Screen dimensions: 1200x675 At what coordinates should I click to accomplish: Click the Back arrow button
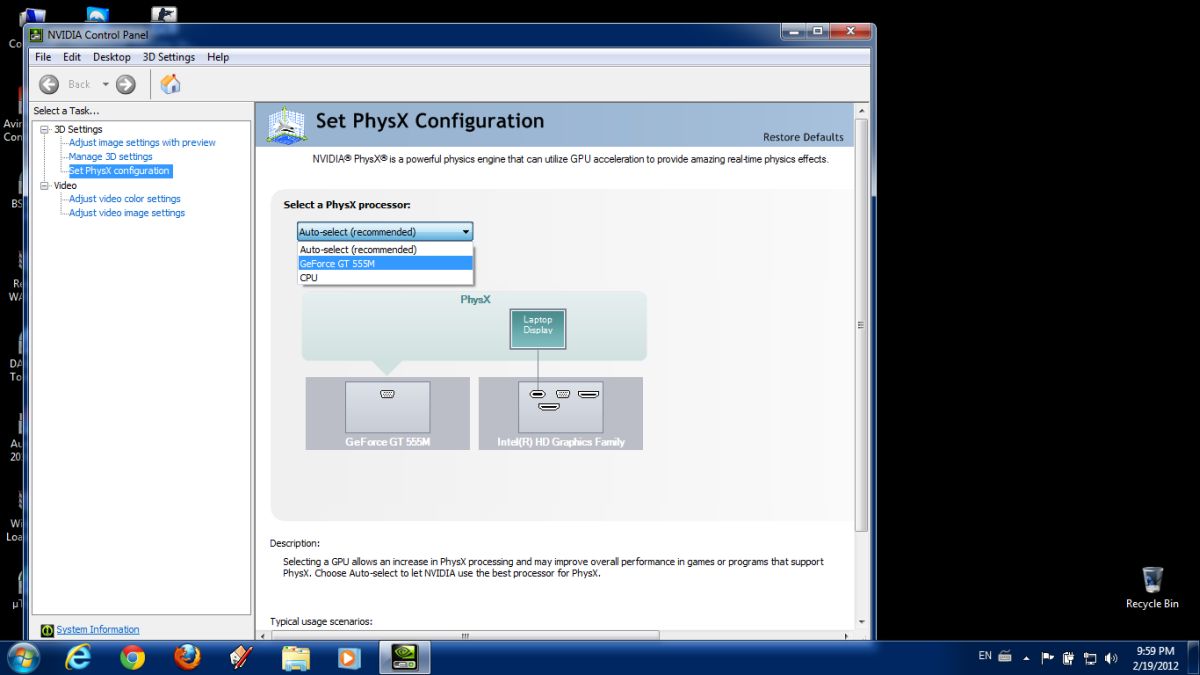pyautogui.click(x=49, y=85)
